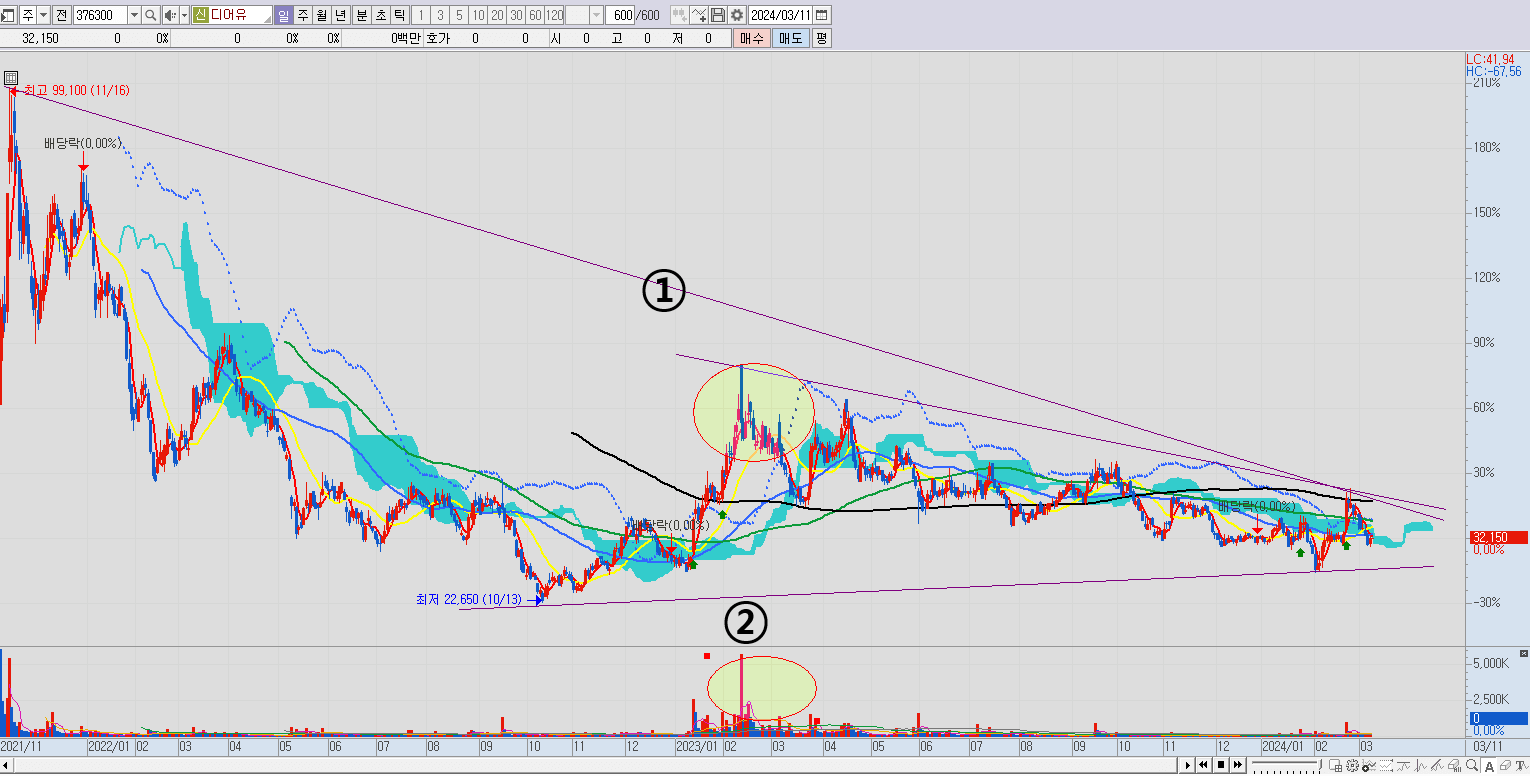Select the 틱 tick chart period
This screenshot has width=1530, height=776.
click(x=400, y=15)
